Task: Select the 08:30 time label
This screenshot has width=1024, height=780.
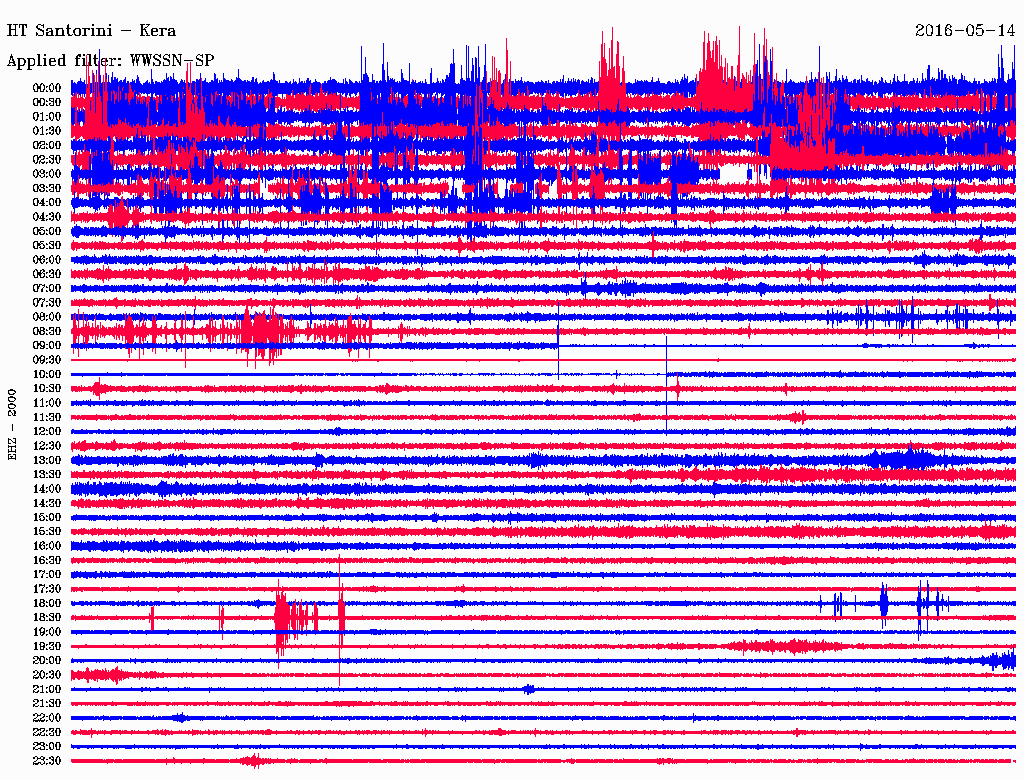Action: 47,331
